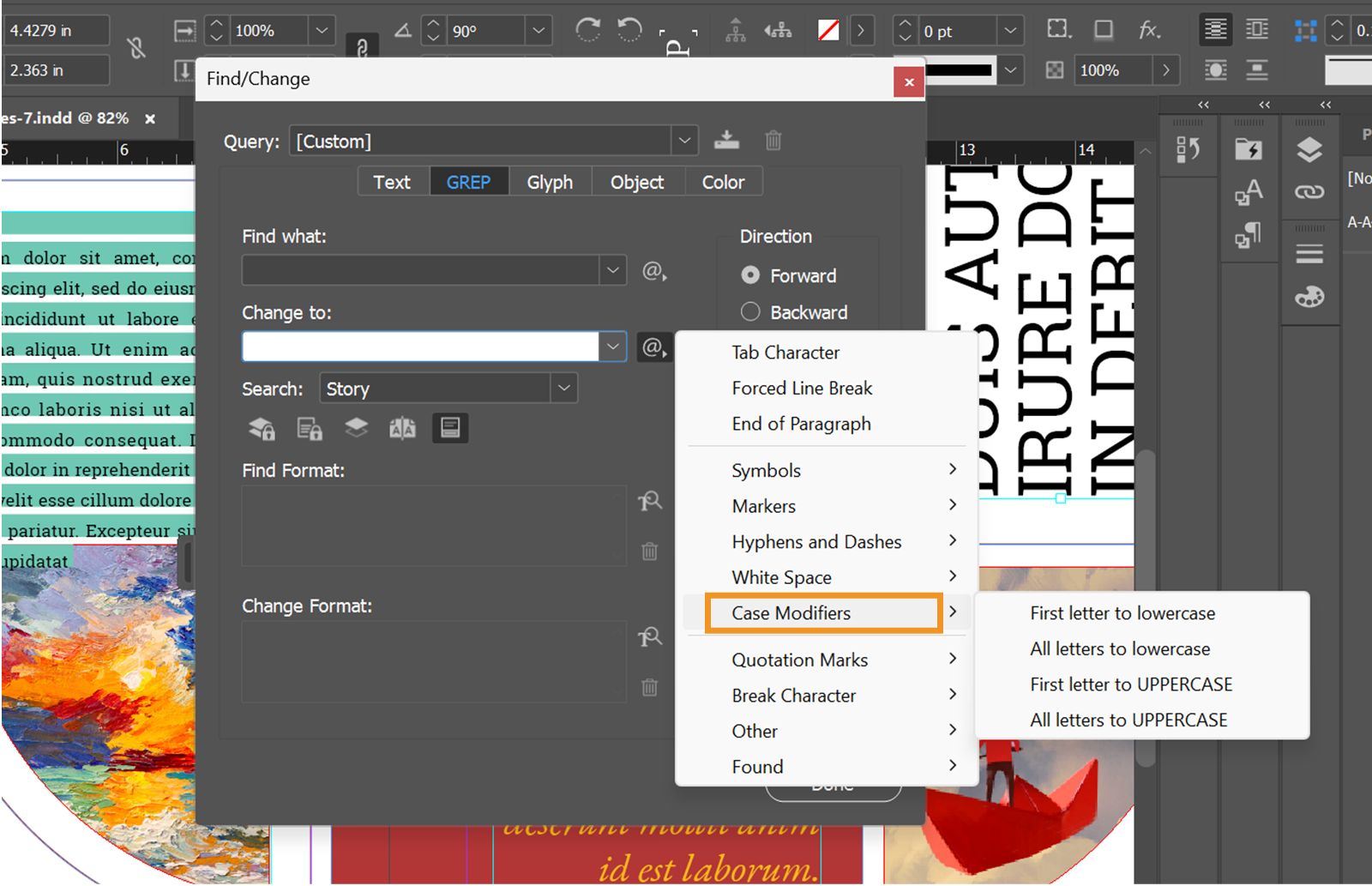Select Forward search direction
Screen dimensions: 1372x886
[750, 274]
